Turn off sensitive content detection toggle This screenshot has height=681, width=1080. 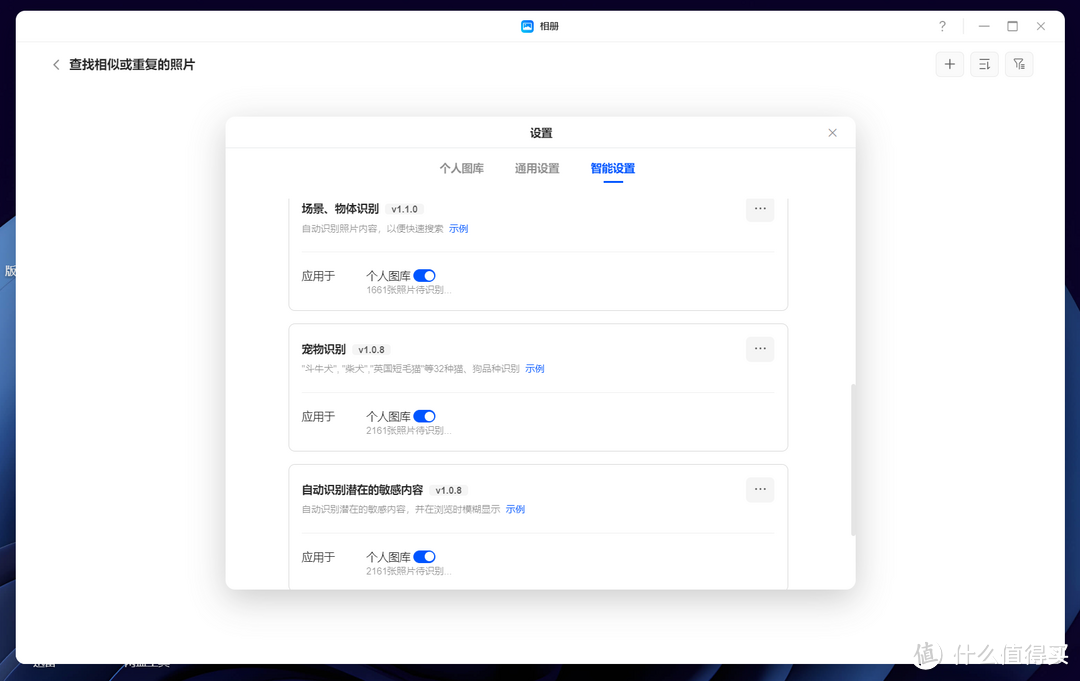pos(424,557)
